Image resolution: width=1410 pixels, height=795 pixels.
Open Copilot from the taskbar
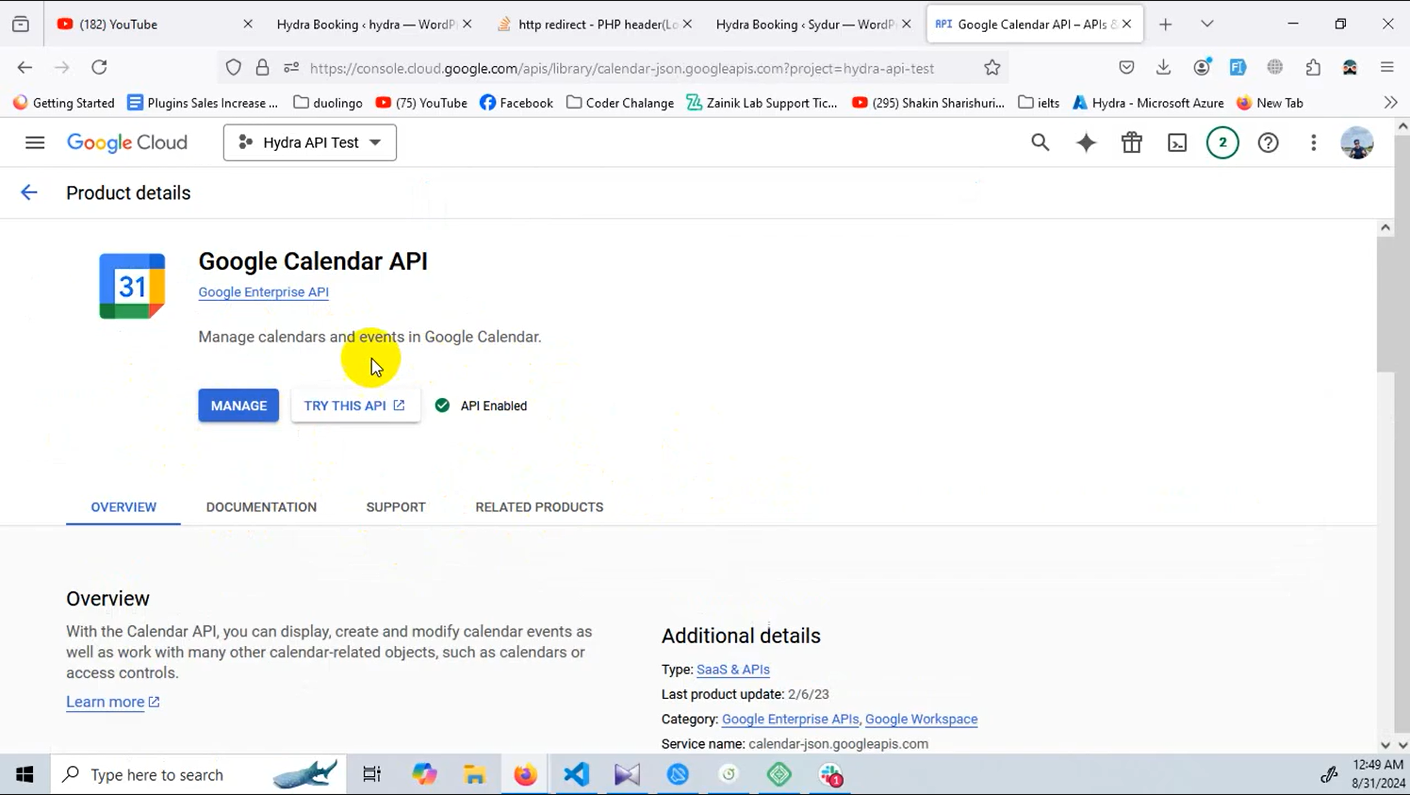click(424, 775)
